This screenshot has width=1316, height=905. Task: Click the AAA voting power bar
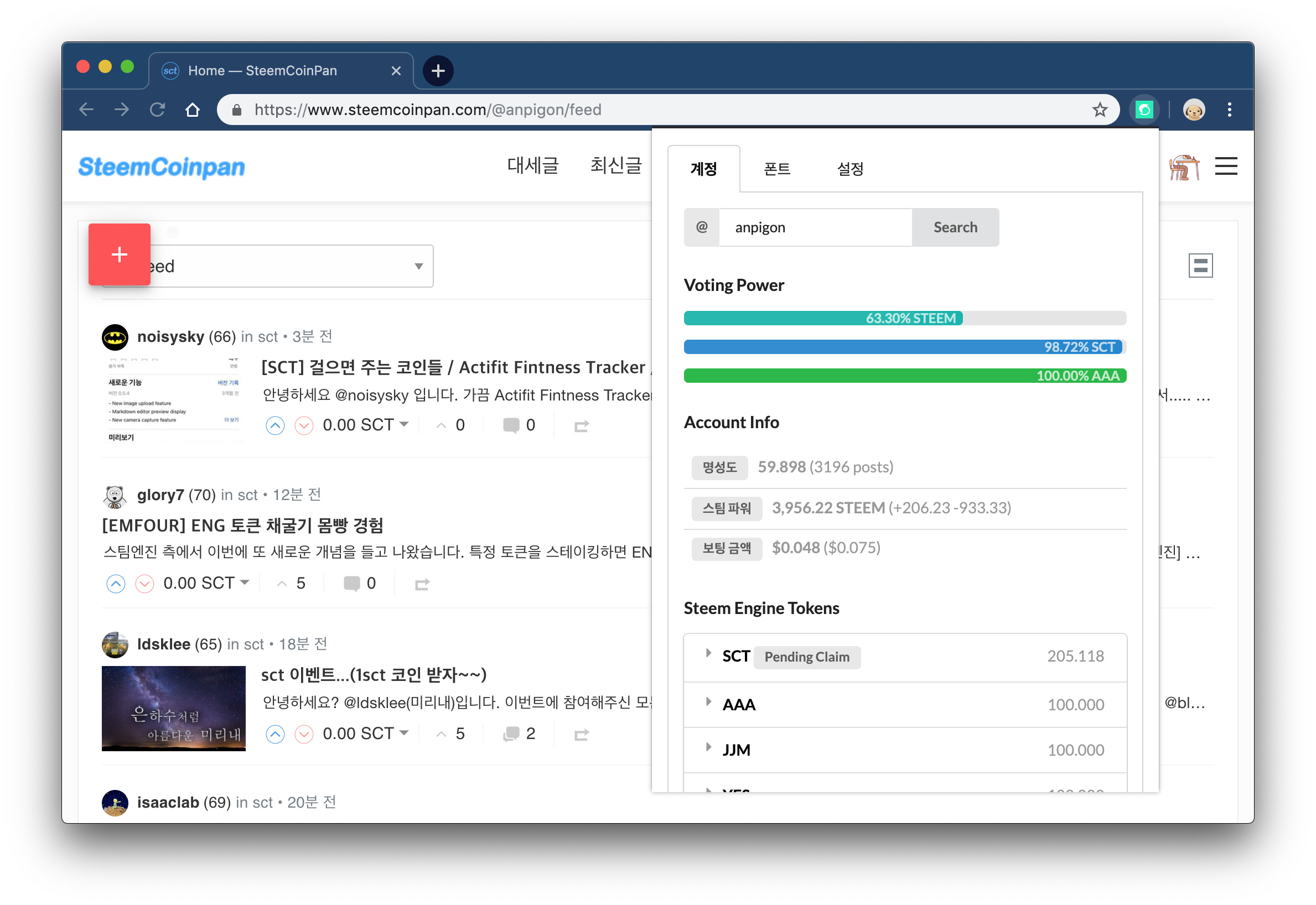coord(905,376)
